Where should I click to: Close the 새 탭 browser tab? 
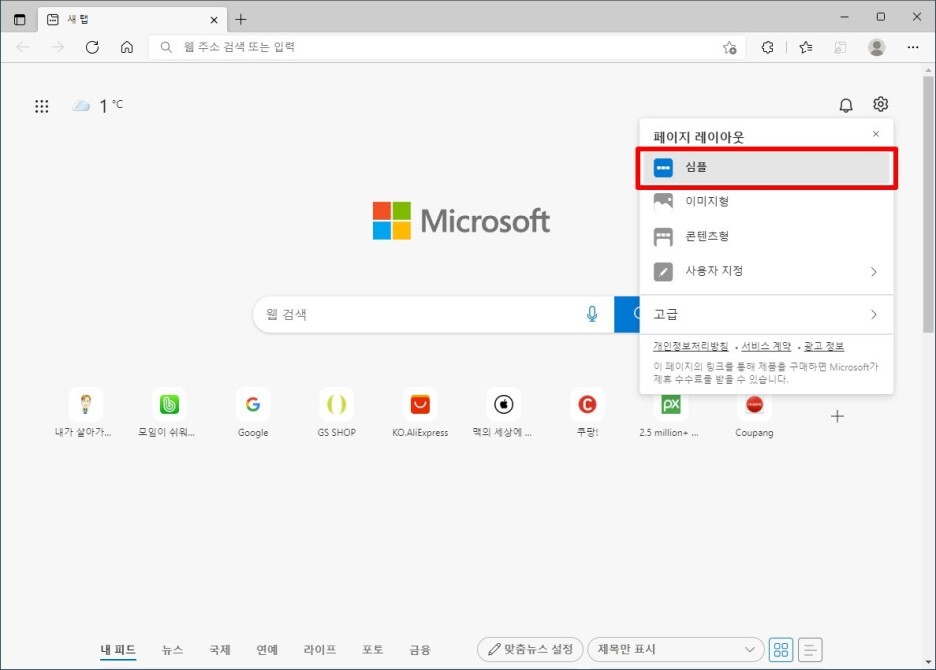[214, 20]
